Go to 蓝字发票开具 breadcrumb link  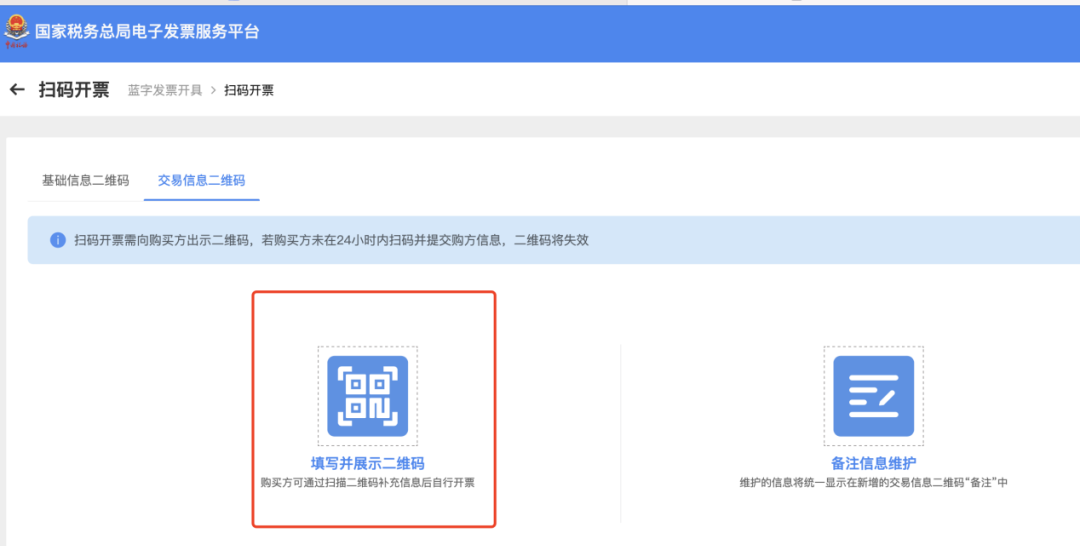click(165, 90)
